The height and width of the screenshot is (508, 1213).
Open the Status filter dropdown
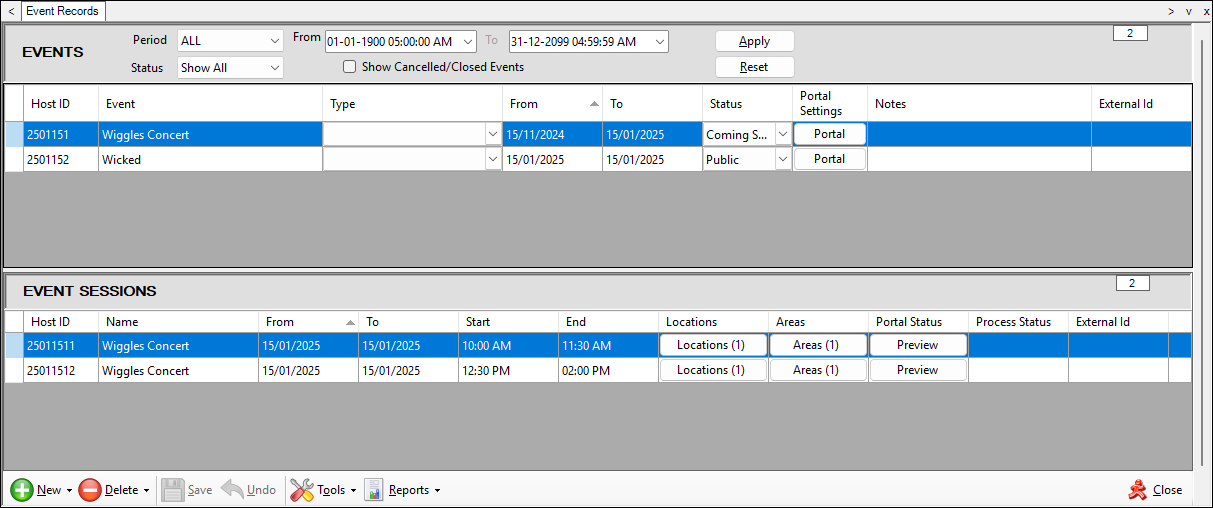point(275,68)
